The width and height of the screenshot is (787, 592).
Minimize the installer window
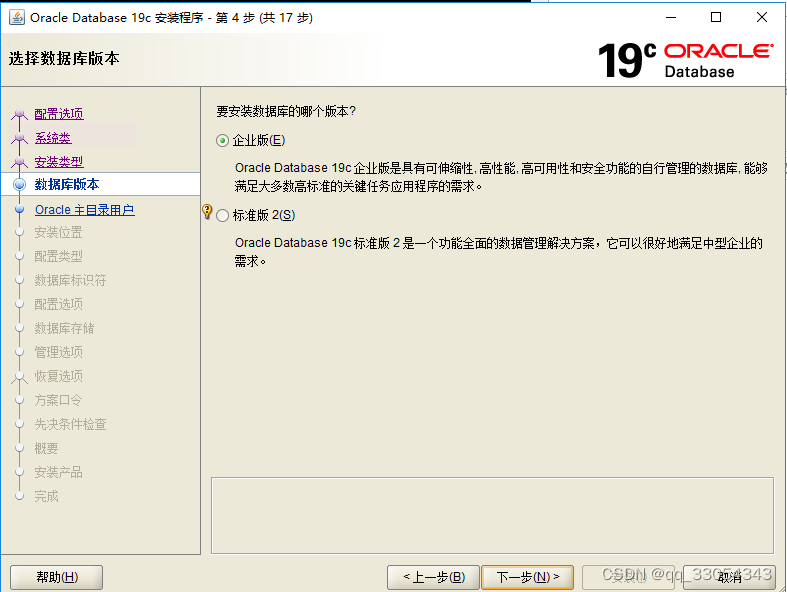[x=671, y=18]
